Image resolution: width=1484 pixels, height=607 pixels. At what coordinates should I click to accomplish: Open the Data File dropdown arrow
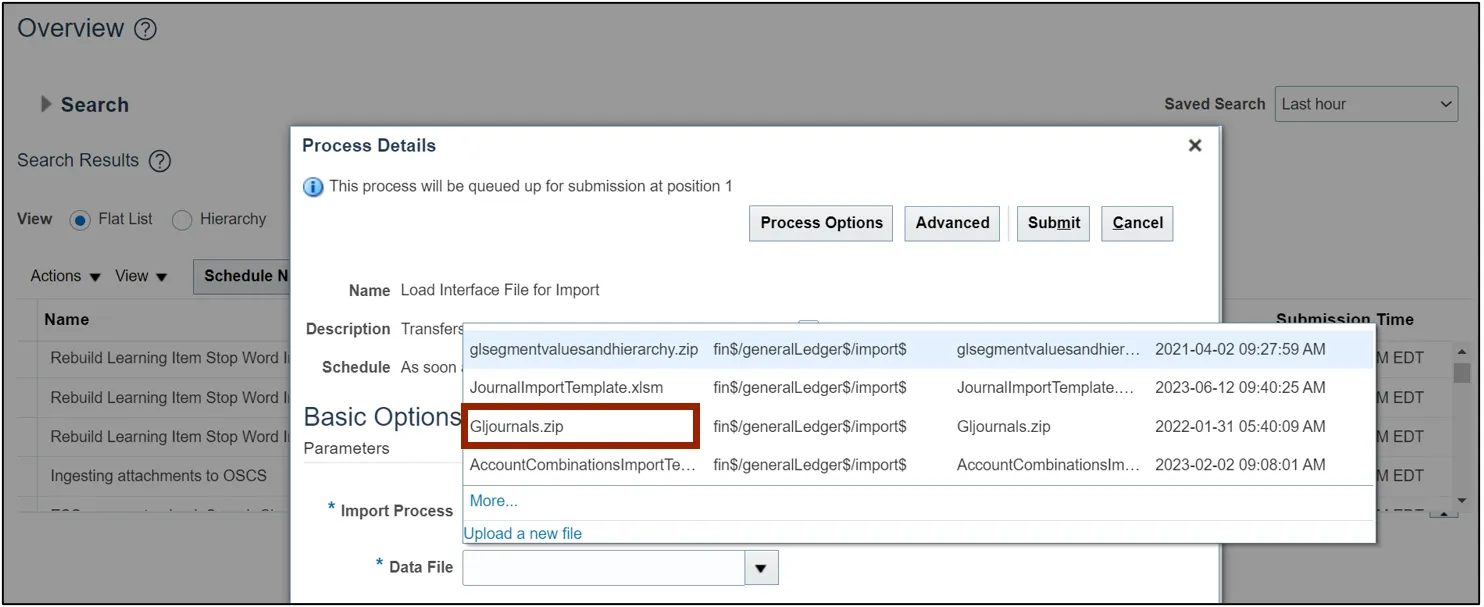tap(761, 568)
